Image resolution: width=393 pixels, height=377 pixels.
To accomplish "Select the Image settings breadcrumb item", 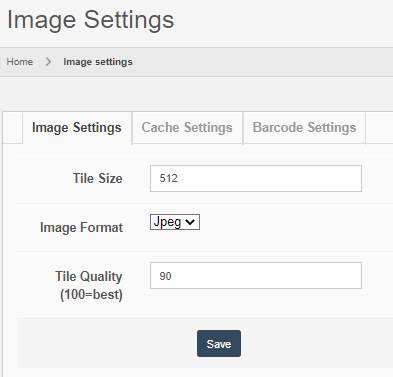I will click(98, 62).
